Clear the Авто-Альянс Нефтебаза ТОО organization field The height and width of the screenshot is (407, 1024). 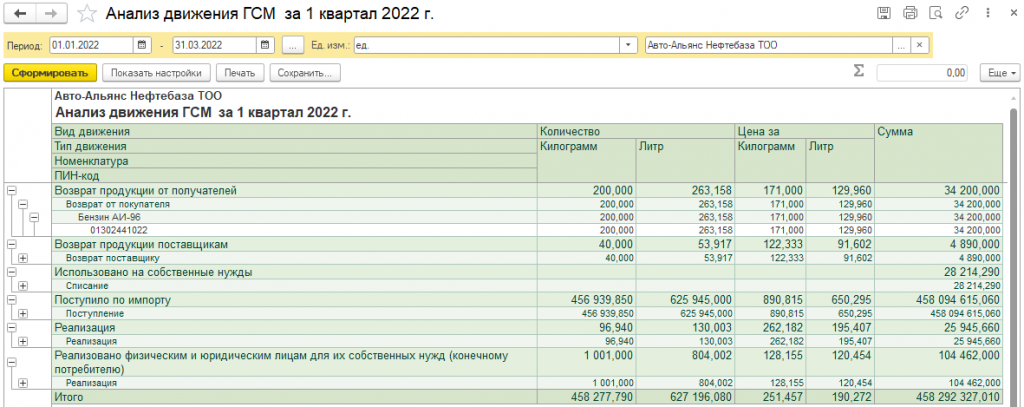919,46
